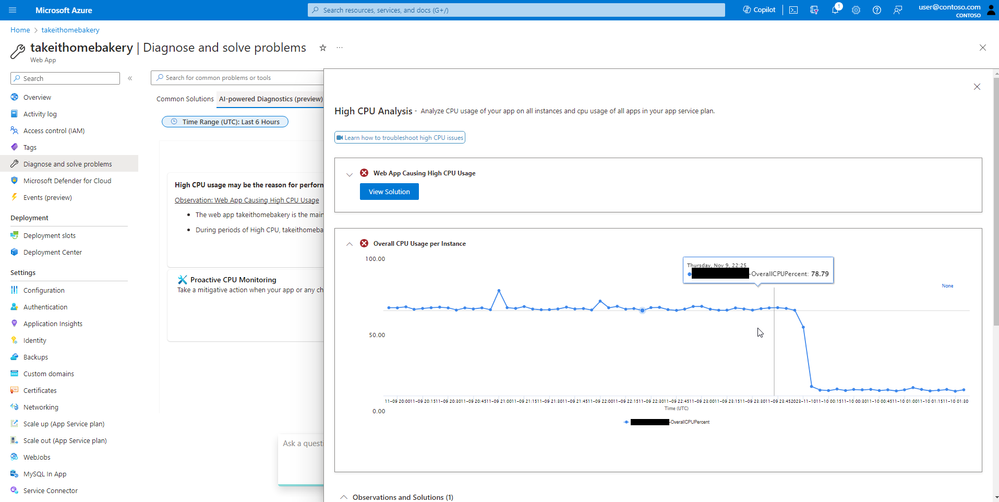Go to Home breadcrumb
The height and width of the screenshot is (502, 999).
(x=20, y=30)
